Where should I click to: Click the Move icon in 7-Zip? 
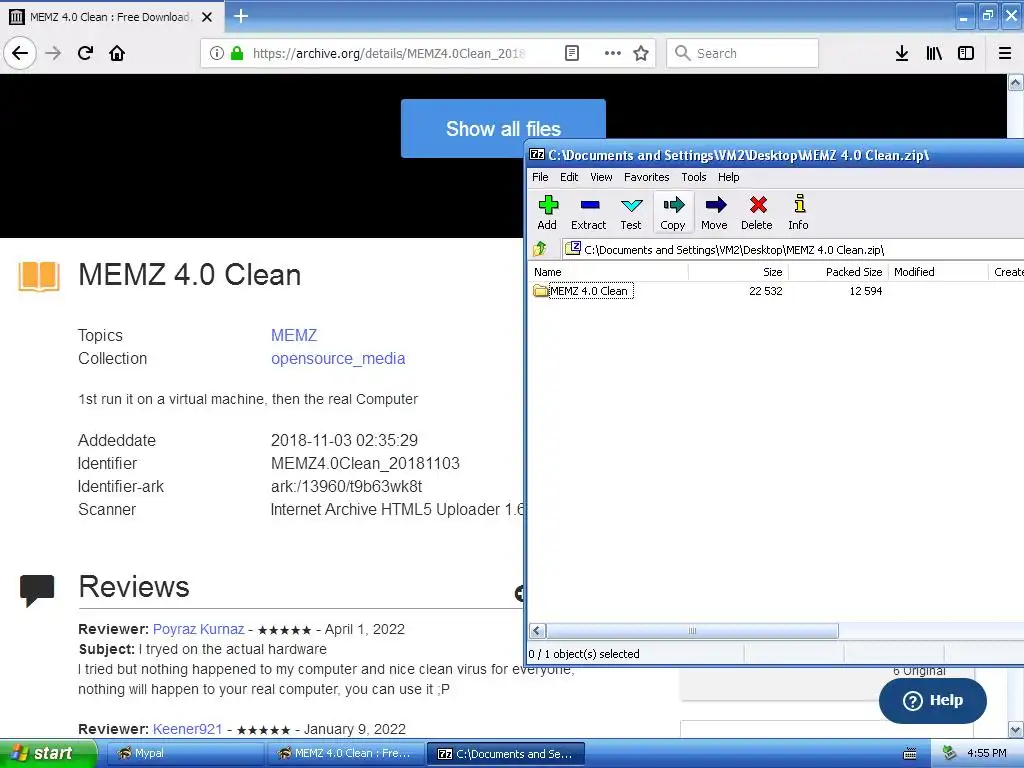pos(714,212)
